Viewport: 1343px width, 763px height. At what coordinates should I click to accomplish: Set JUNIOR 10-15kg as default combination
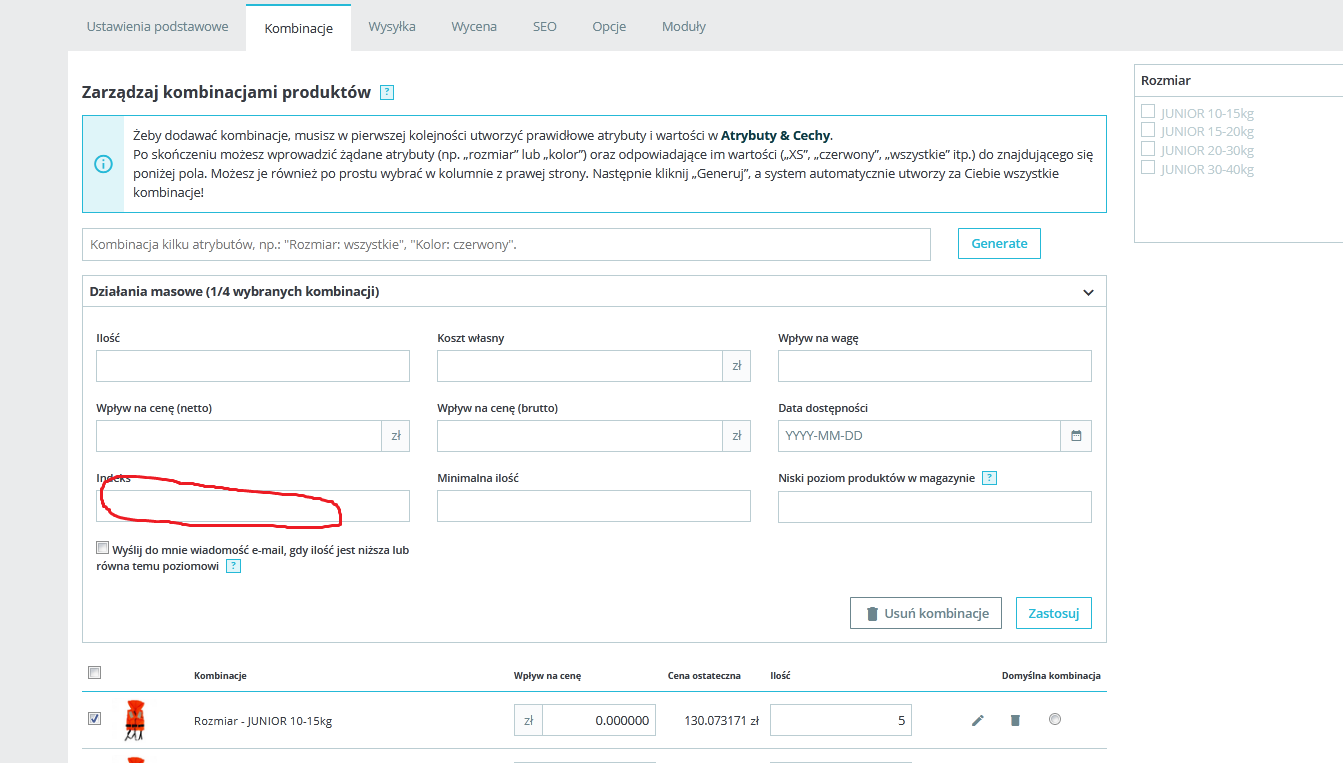(x=1055, y=718)
